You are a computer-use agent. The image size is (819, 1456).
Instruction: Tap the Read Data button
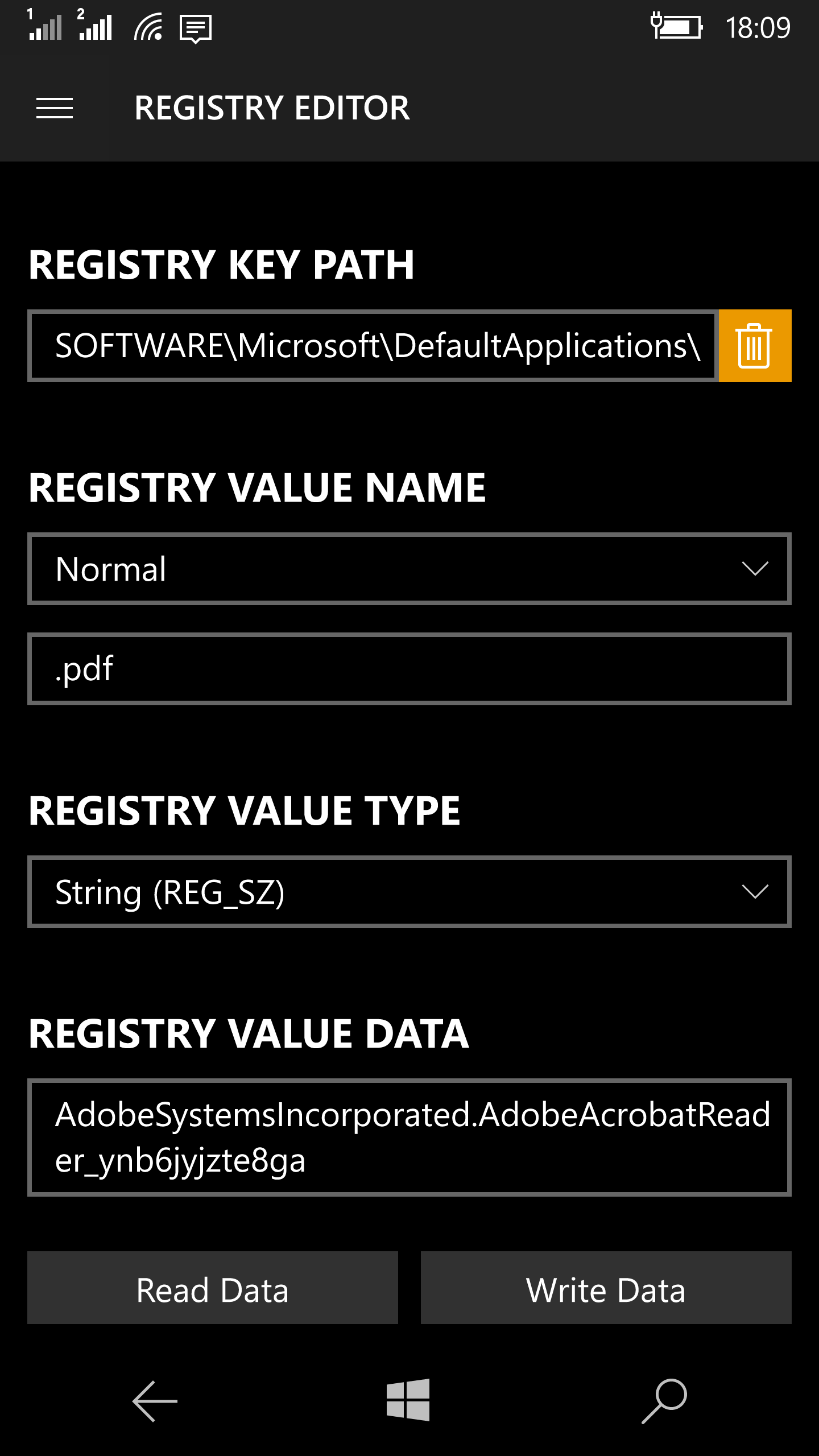[213, 1288]
